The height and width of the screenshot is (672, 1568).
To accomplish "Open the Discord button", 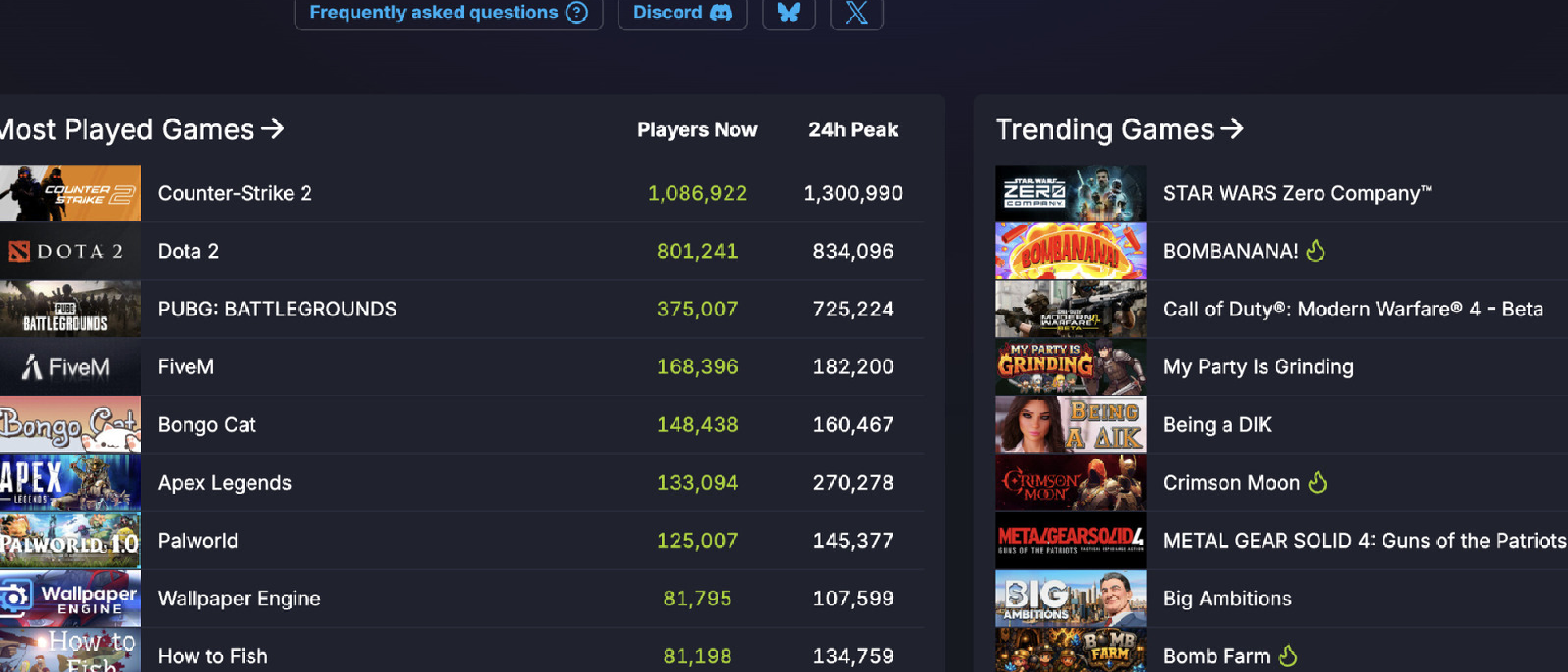I will 682,12.
